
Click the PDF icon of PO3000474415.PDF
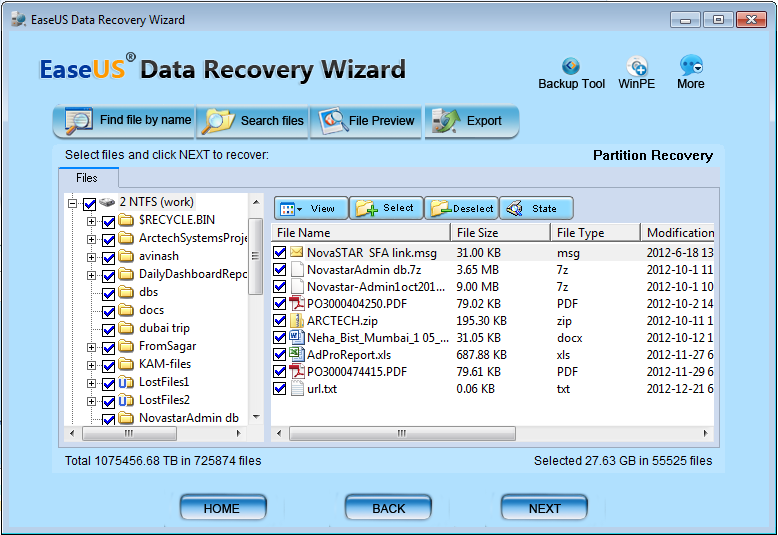pyautogui.click(x=297, y=371)
